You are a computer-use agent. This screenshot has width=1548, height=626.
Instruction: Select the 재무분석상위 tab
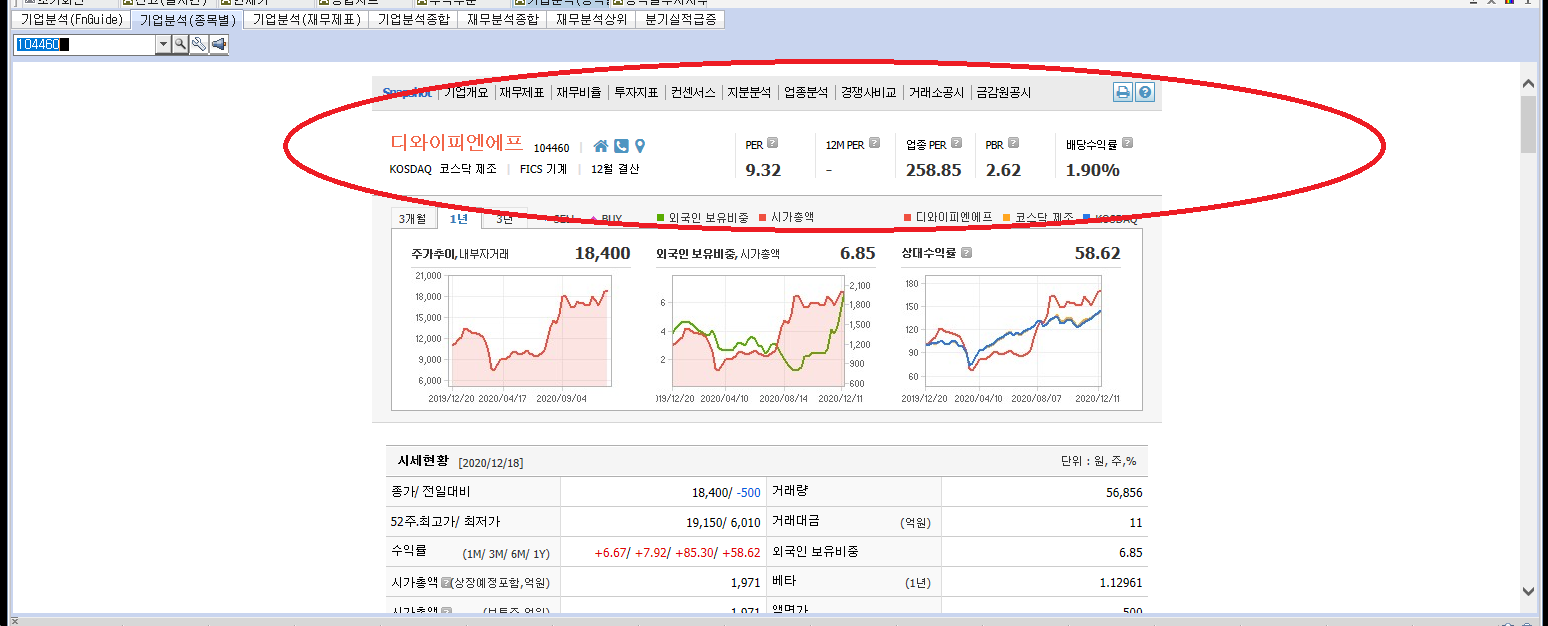point(592,19)
